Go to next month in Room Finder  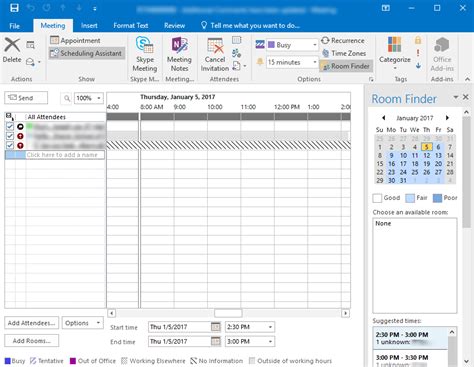coord(447,118)
